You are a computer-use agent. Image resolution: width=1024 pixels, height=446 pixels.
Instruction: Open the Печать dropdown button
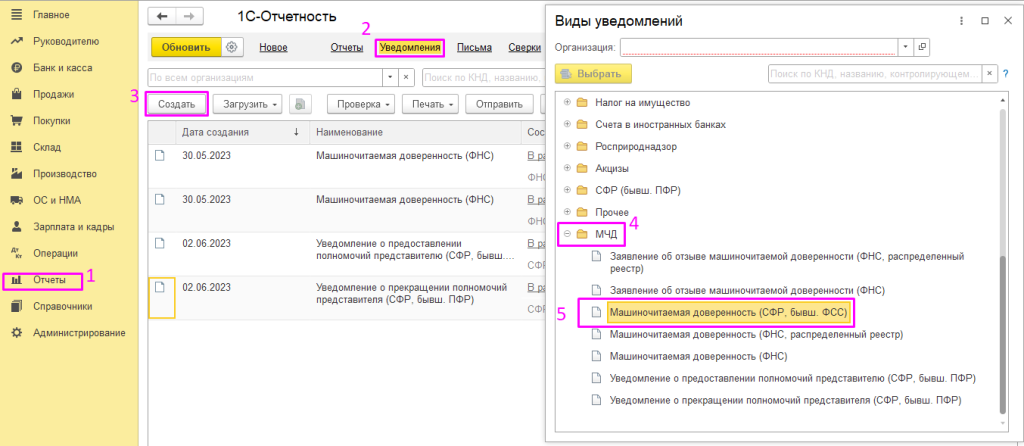point(430,104)
